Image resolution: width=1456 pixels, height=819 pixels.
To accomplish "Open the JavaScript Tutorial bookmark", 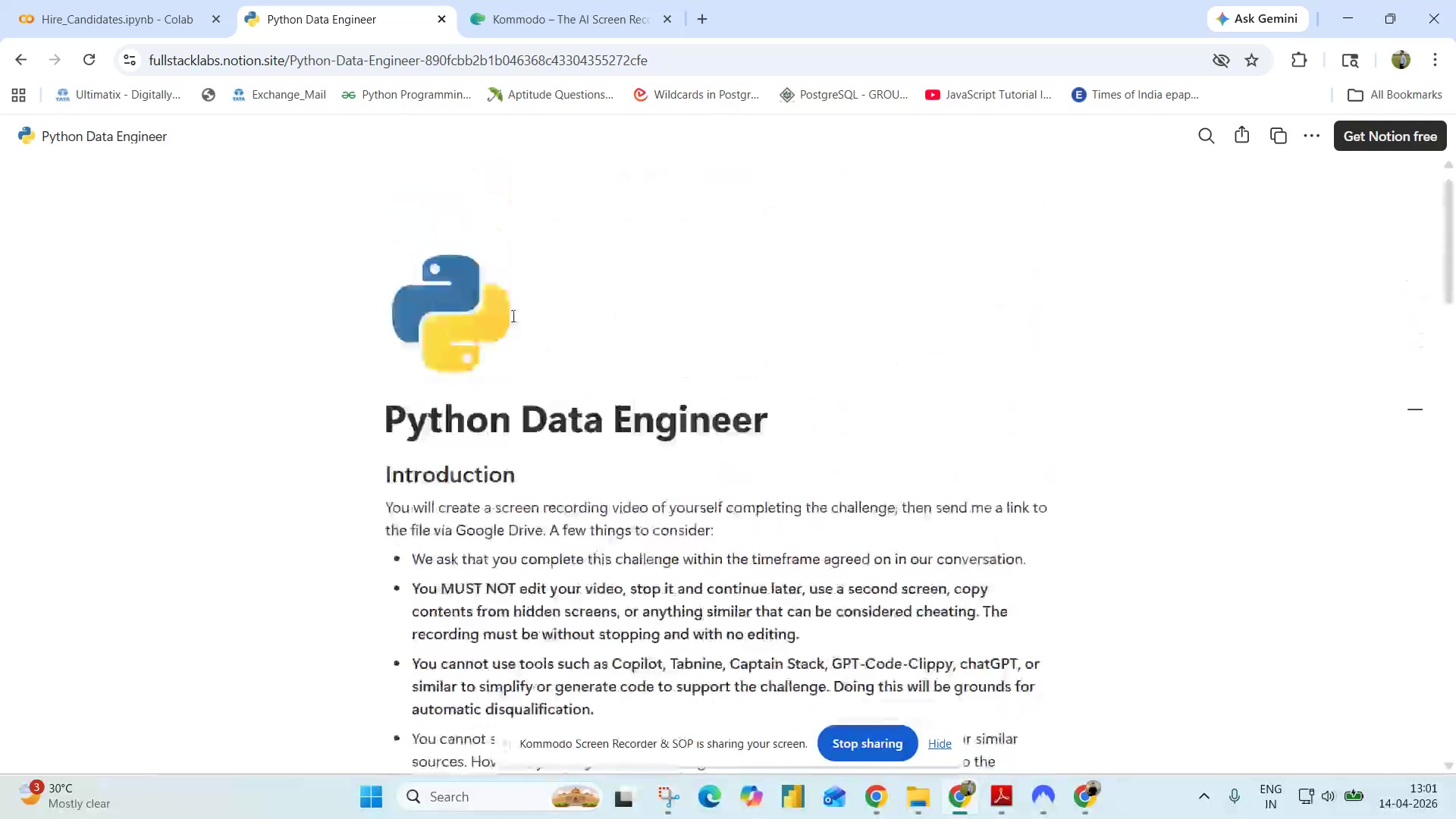I will [x=989, y=95].
